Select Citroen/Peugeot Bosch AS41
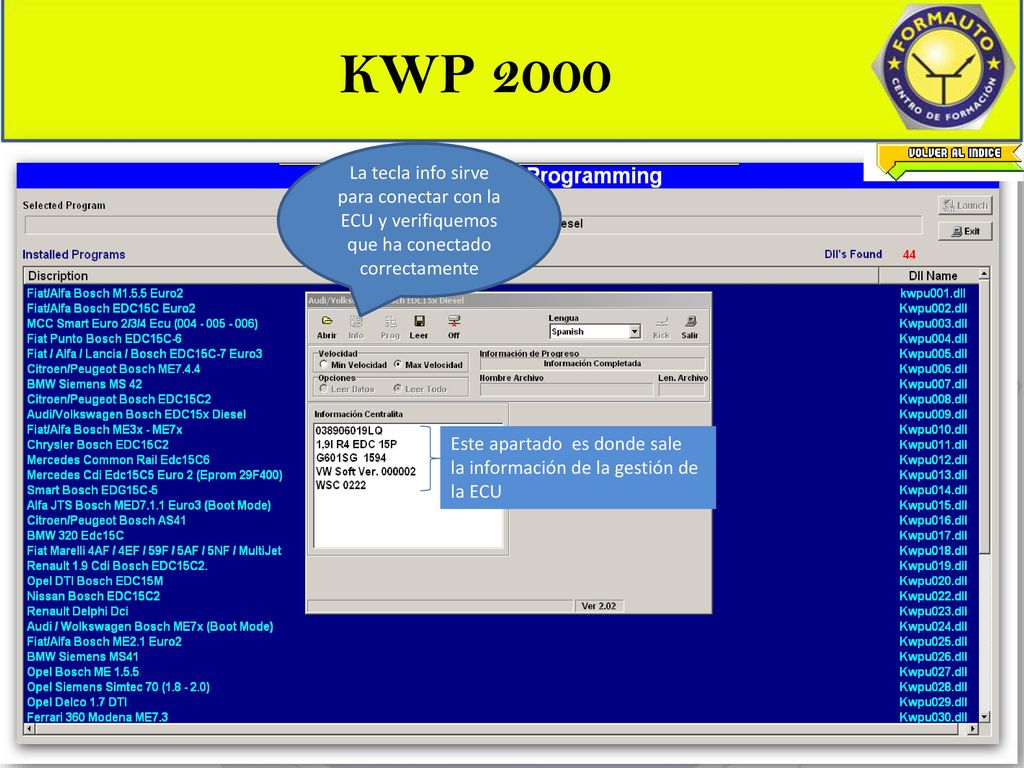1024x768 pixels. point(106,520)
